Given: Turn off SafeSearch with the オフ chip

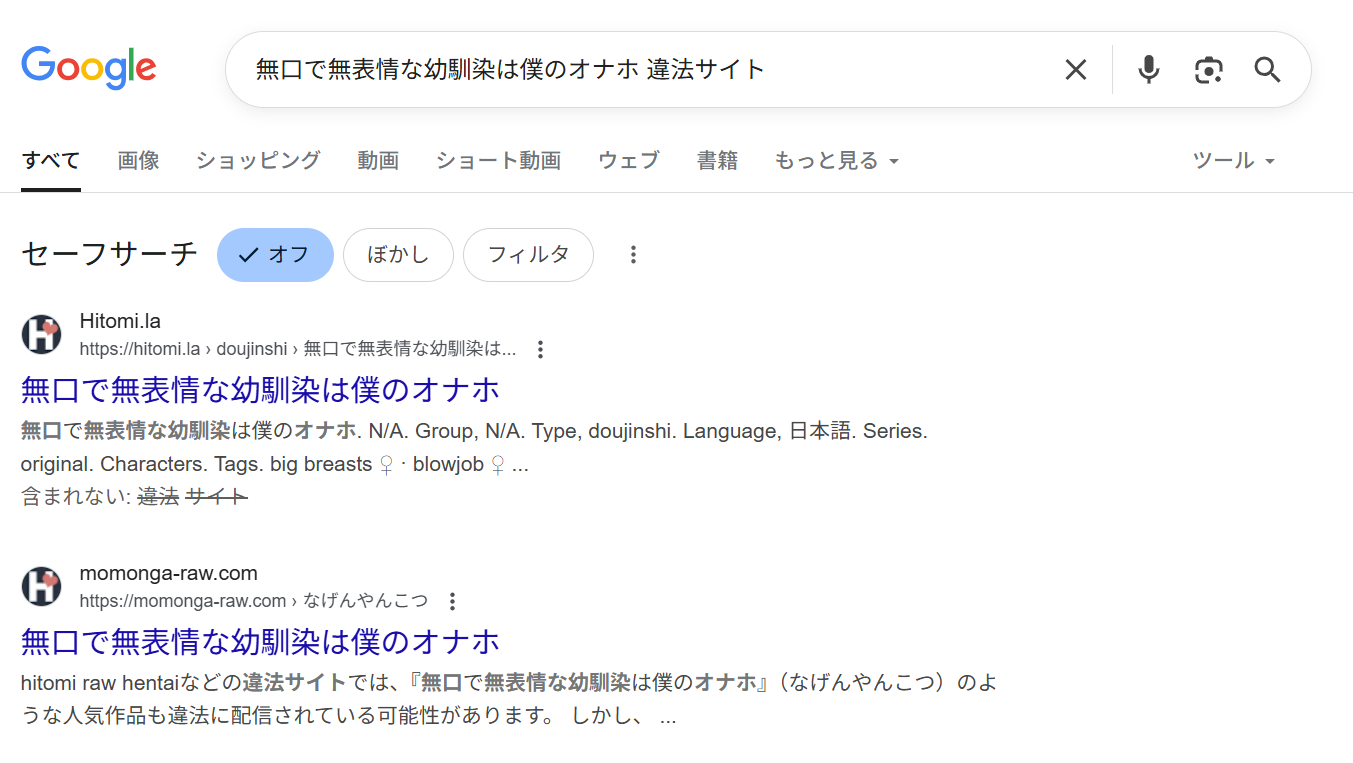Looking at the screenshot, I should 275,255.
